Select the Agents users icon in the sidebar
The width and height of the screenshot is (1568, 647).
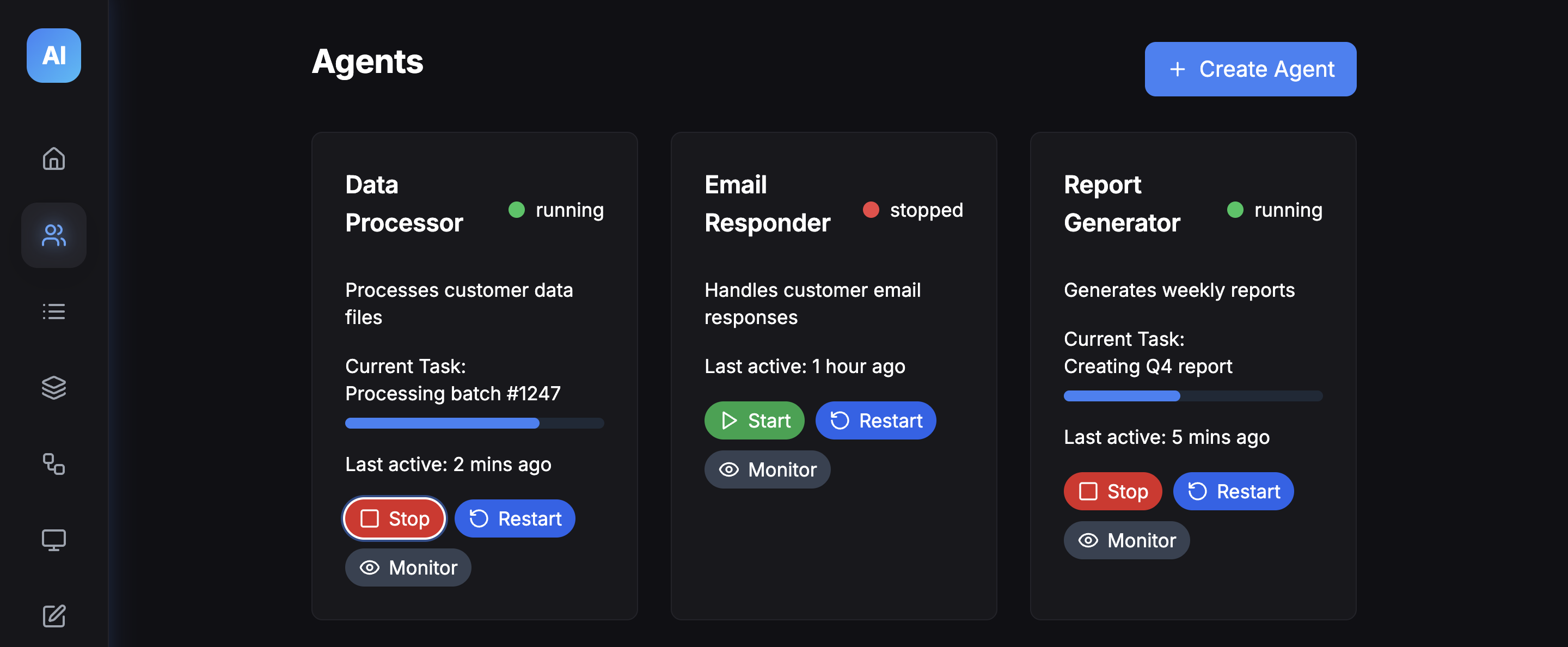point(53,235)
